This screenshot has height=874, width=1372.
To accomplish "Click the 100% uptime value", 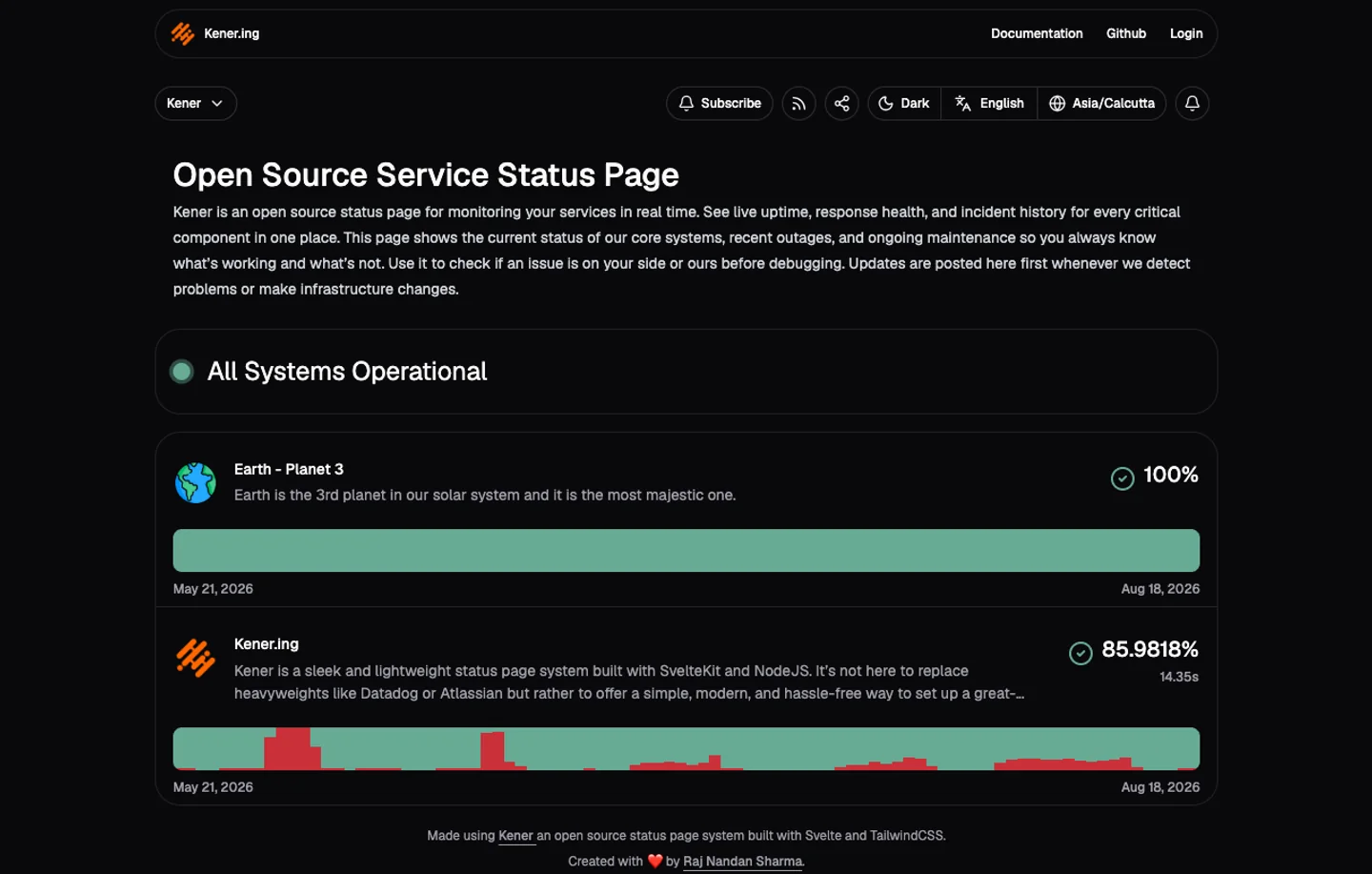I will coord(1170,475).
